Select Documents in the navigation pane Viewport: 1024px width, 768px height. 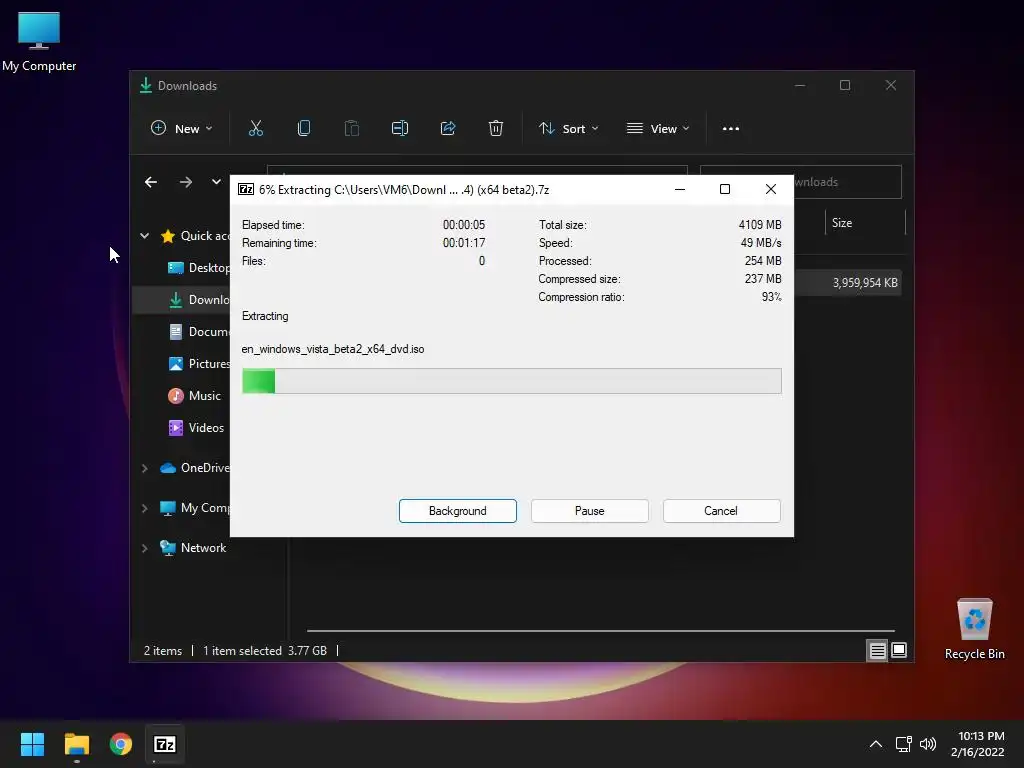(199, 332)
